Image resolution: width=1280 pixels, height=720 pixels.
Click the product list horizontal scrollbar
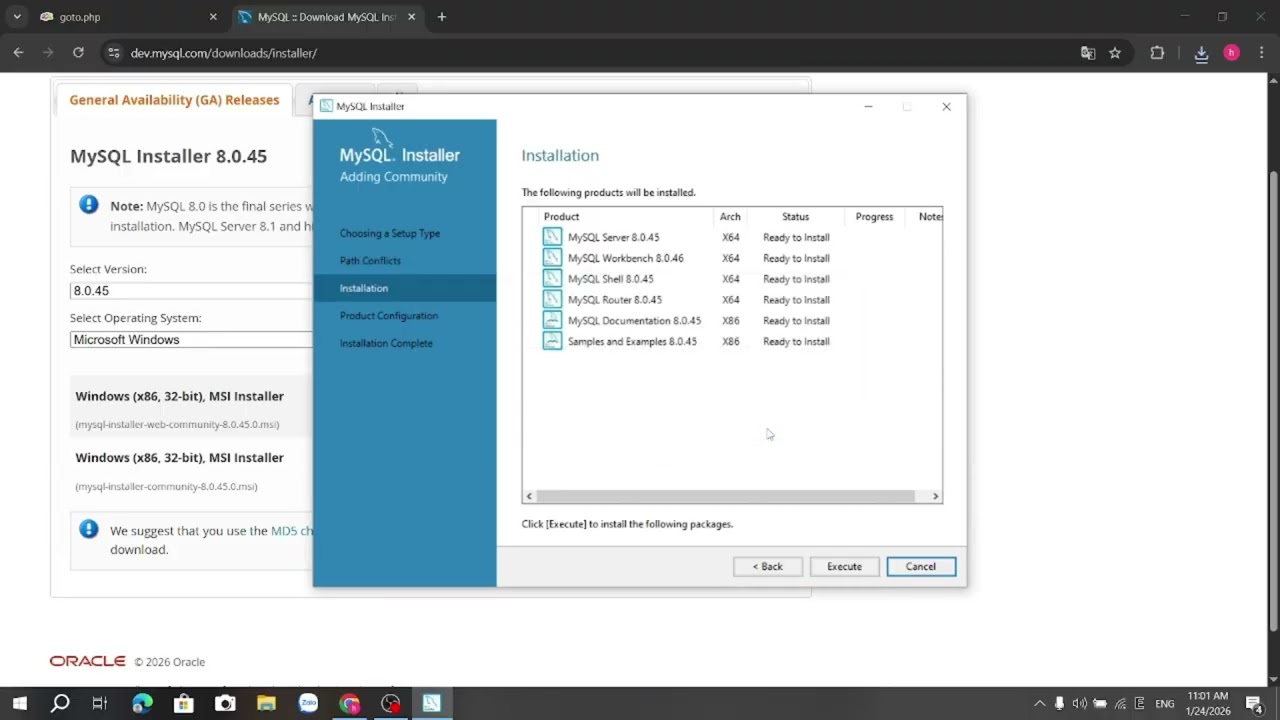725,496
